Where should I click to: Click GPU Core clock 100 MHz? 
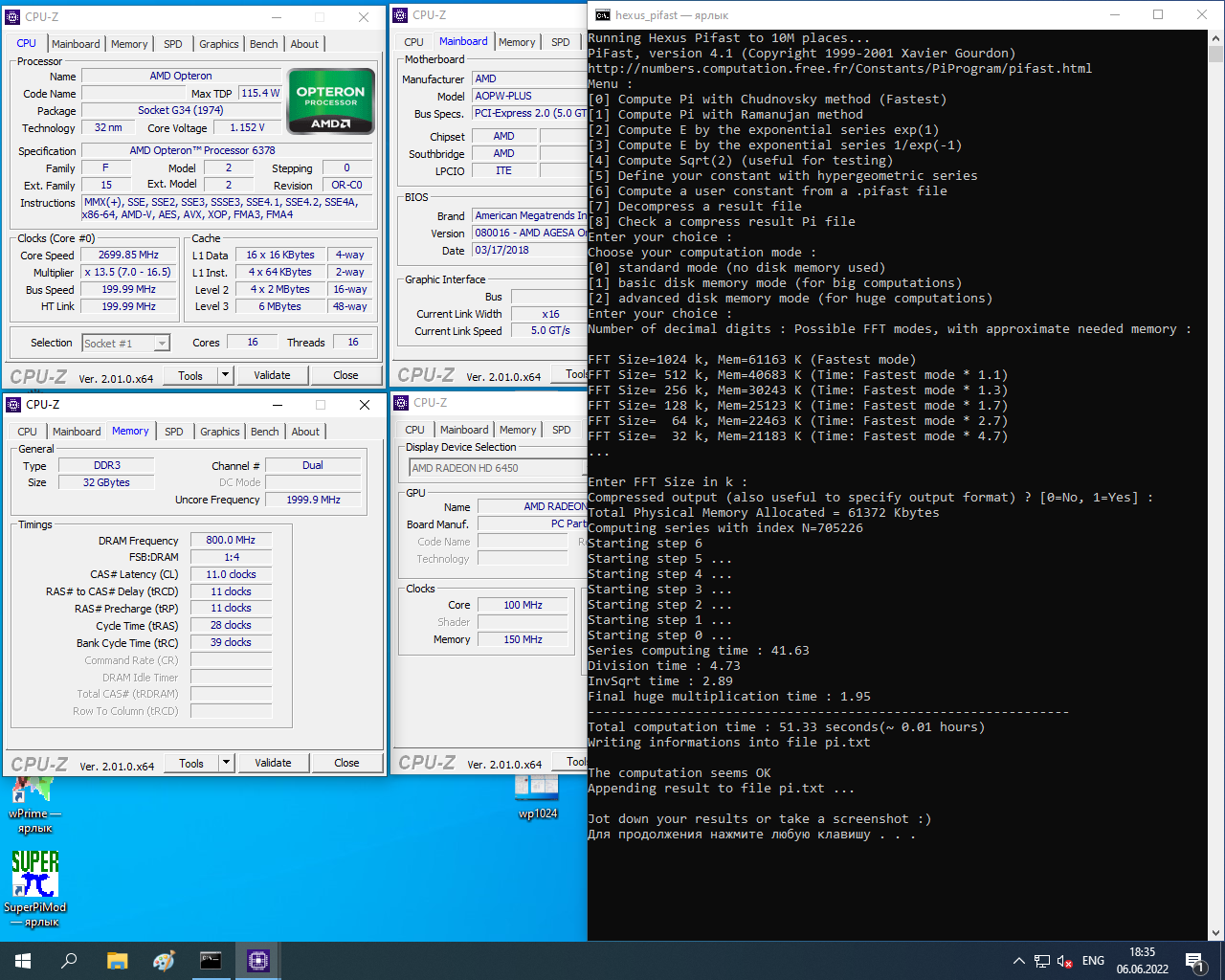(x=523, y=605)
